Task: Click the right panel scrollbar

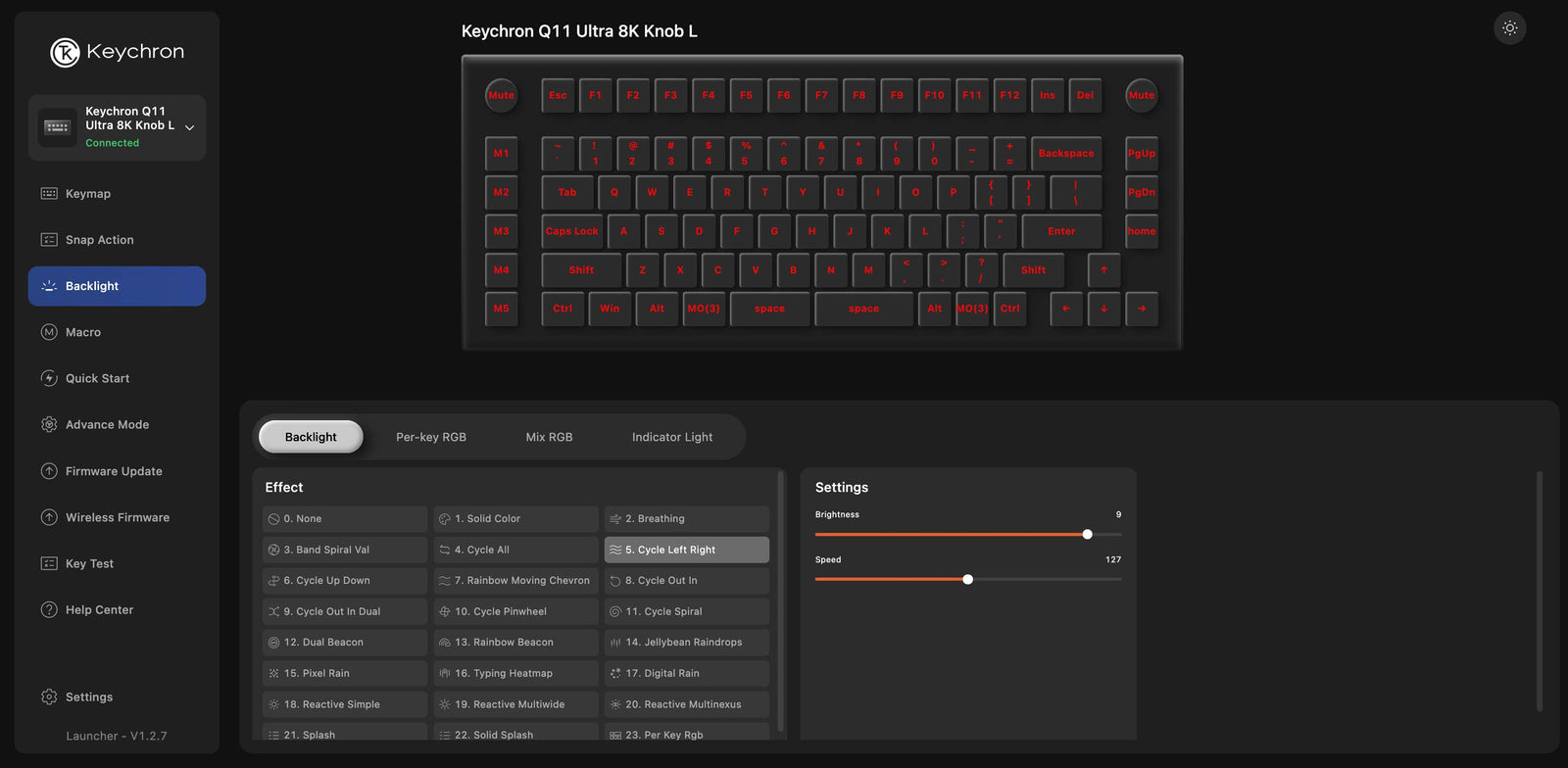Action: 1540,591
